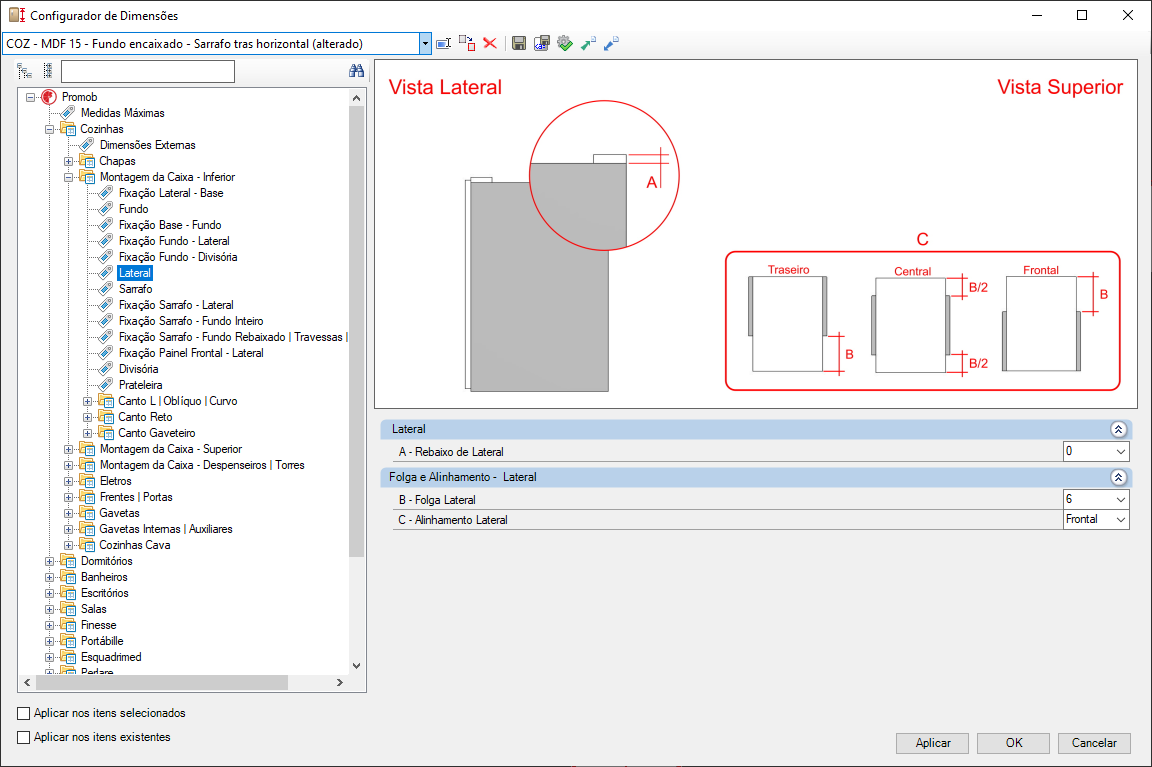Select 'Fixação Fundo - Lateral' item
Image resolution: width=1152 pixels, height=767 pixels.
174,242
